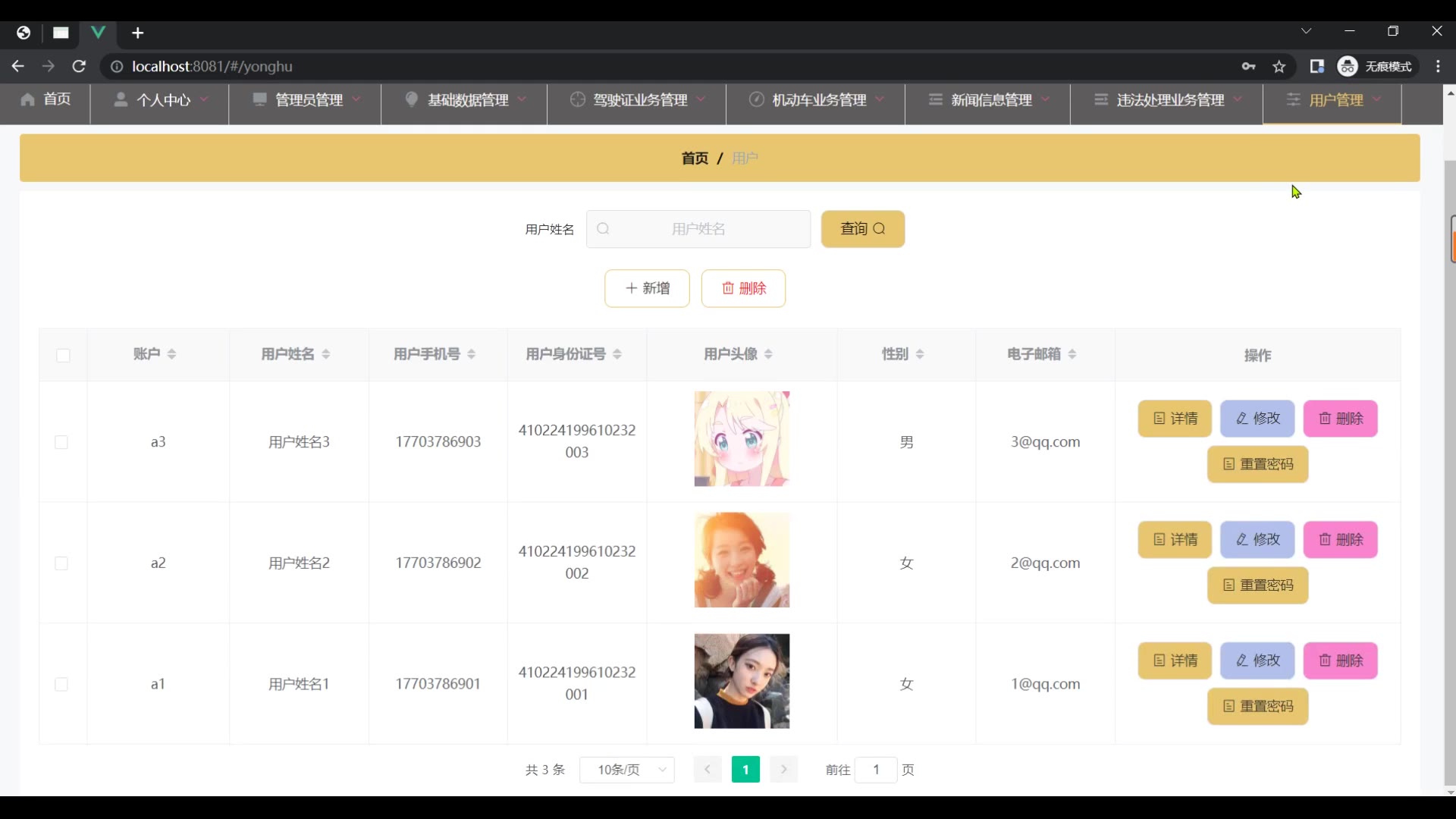This screenshot has height=819, width=1456.
Task: Sort by 用户姓名 column arrows
Action: (326, 354)
